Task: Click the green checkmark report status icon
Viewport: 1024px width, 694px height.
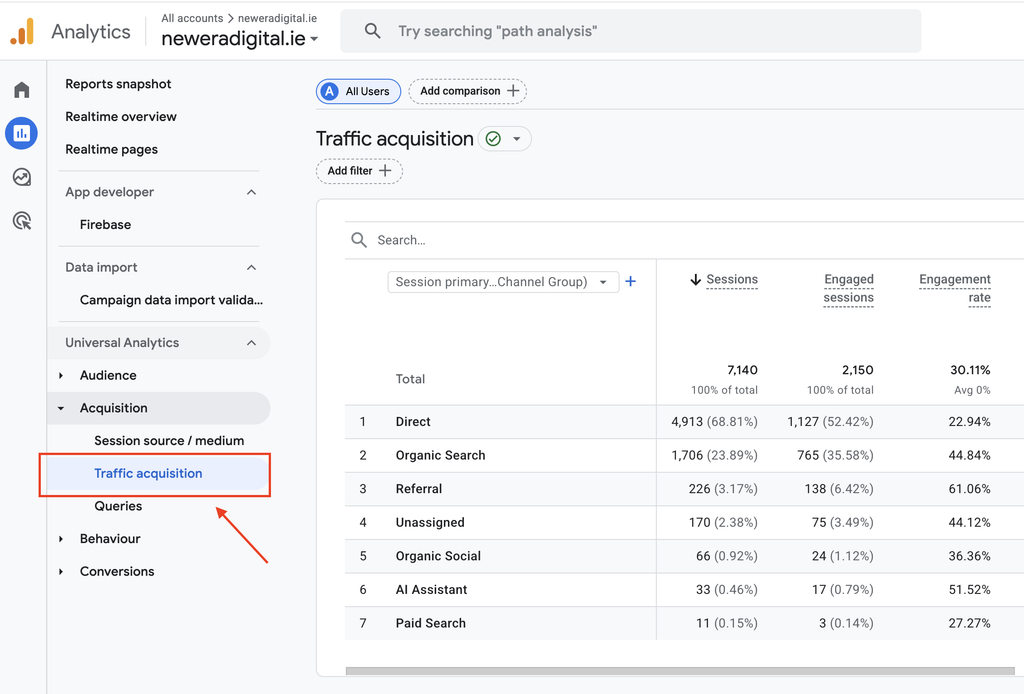Action: [493, 138]
